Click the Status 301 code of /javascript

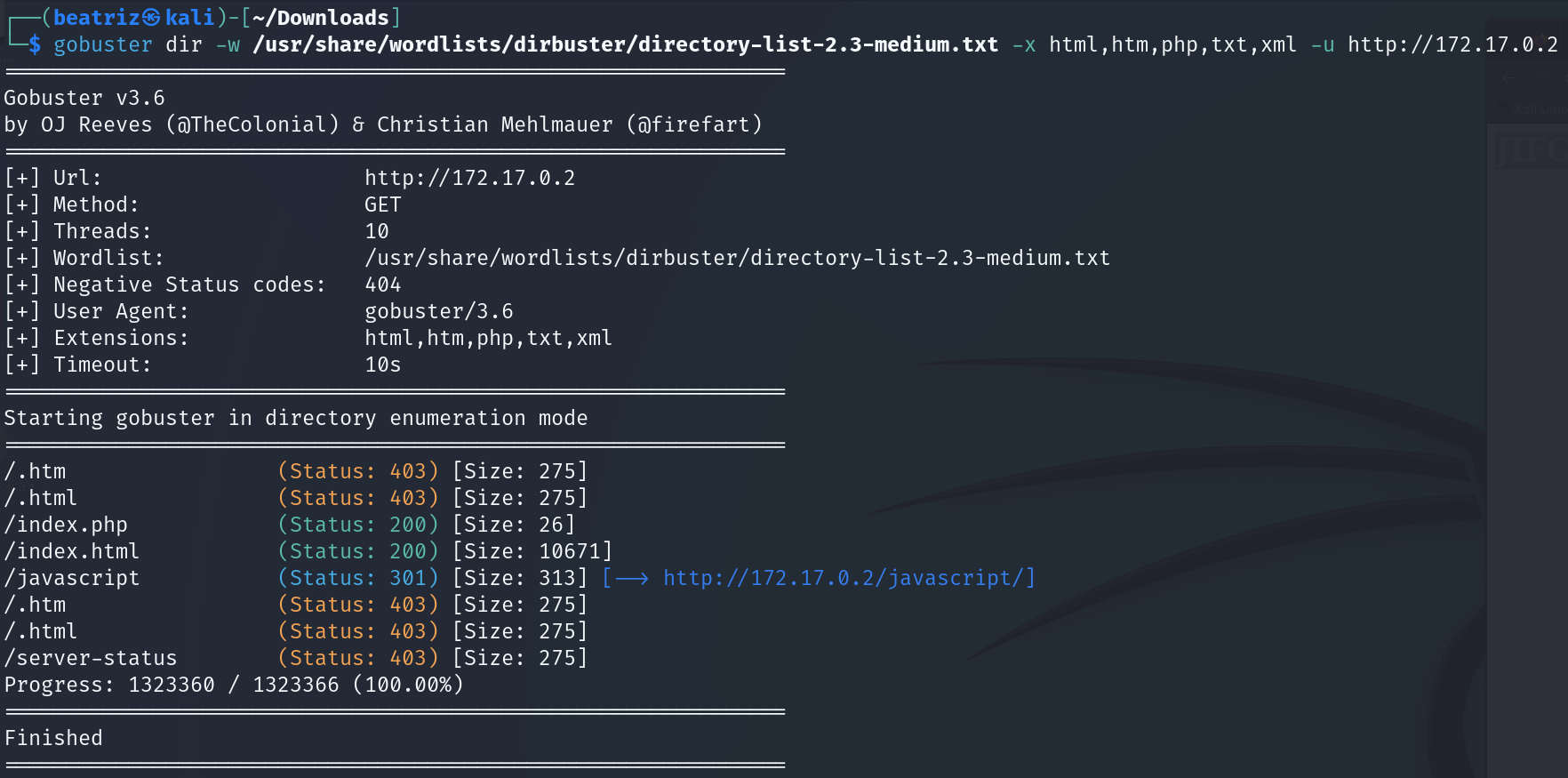[x=358, y=578]
